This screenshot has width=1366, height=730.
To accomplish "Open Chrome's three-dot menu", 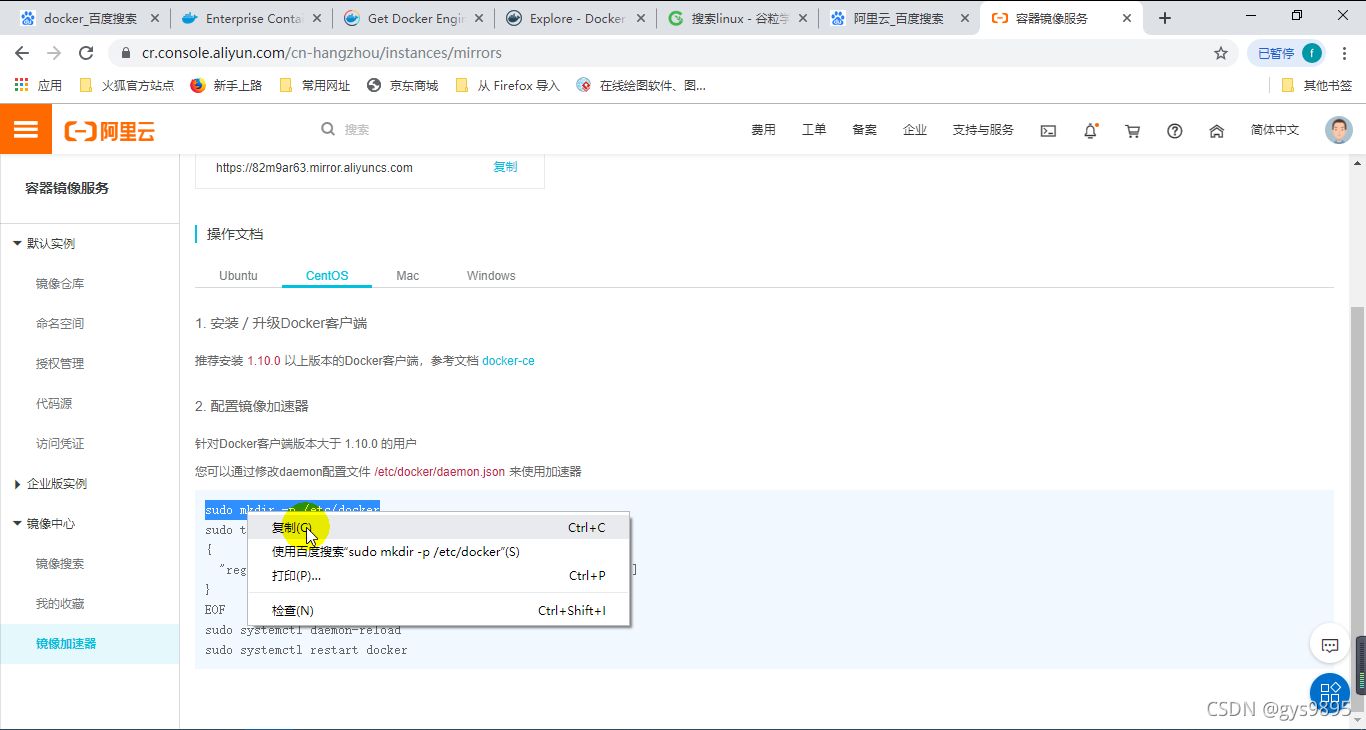I will coord(1347,53).
